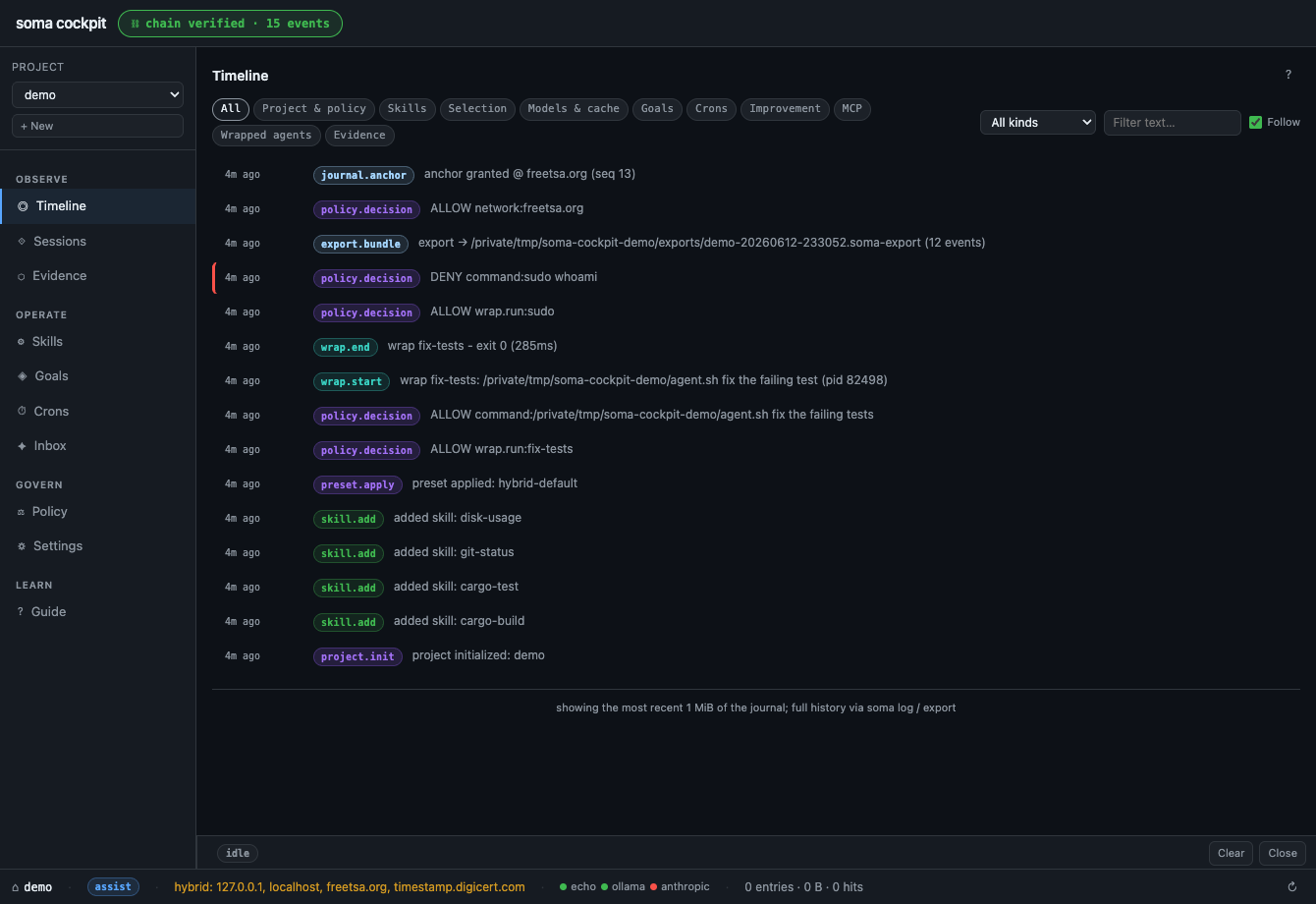Select the All filter tab
The width and height of the screenshot is (1316, 904).
231,108
